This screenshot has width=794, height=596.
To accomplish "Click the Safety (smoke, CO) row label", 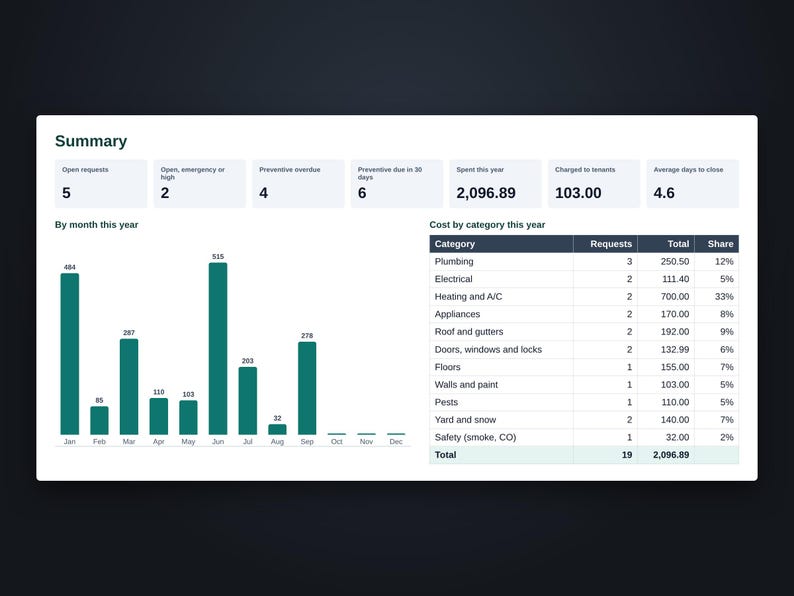I will click(475, 437).
